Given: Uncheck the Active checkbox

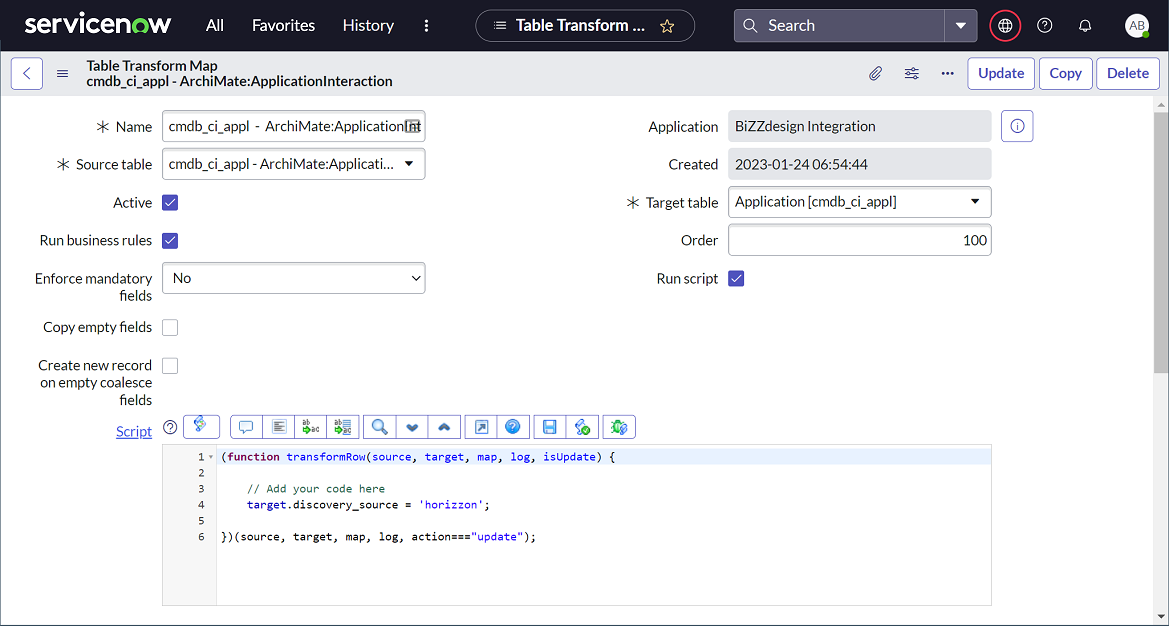Looking at the screenshot, I should click(x=170, y=203).
